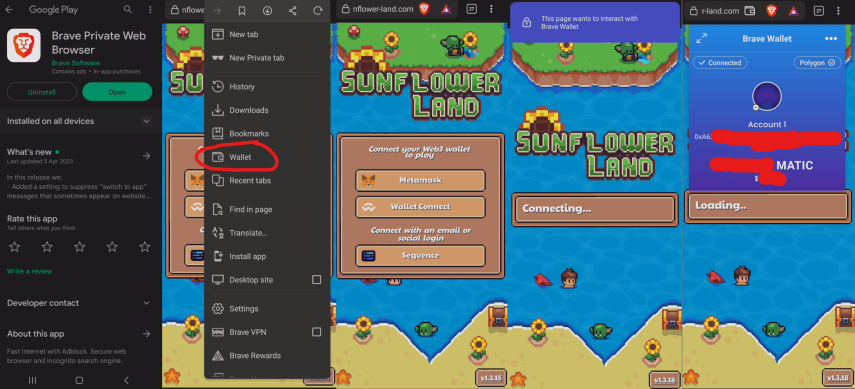The height and width of the screenshot is (389, 855).
Task: Bookmark the page from Brave menu toolbar
Action: pyautogui.click(x=242, y=10)
